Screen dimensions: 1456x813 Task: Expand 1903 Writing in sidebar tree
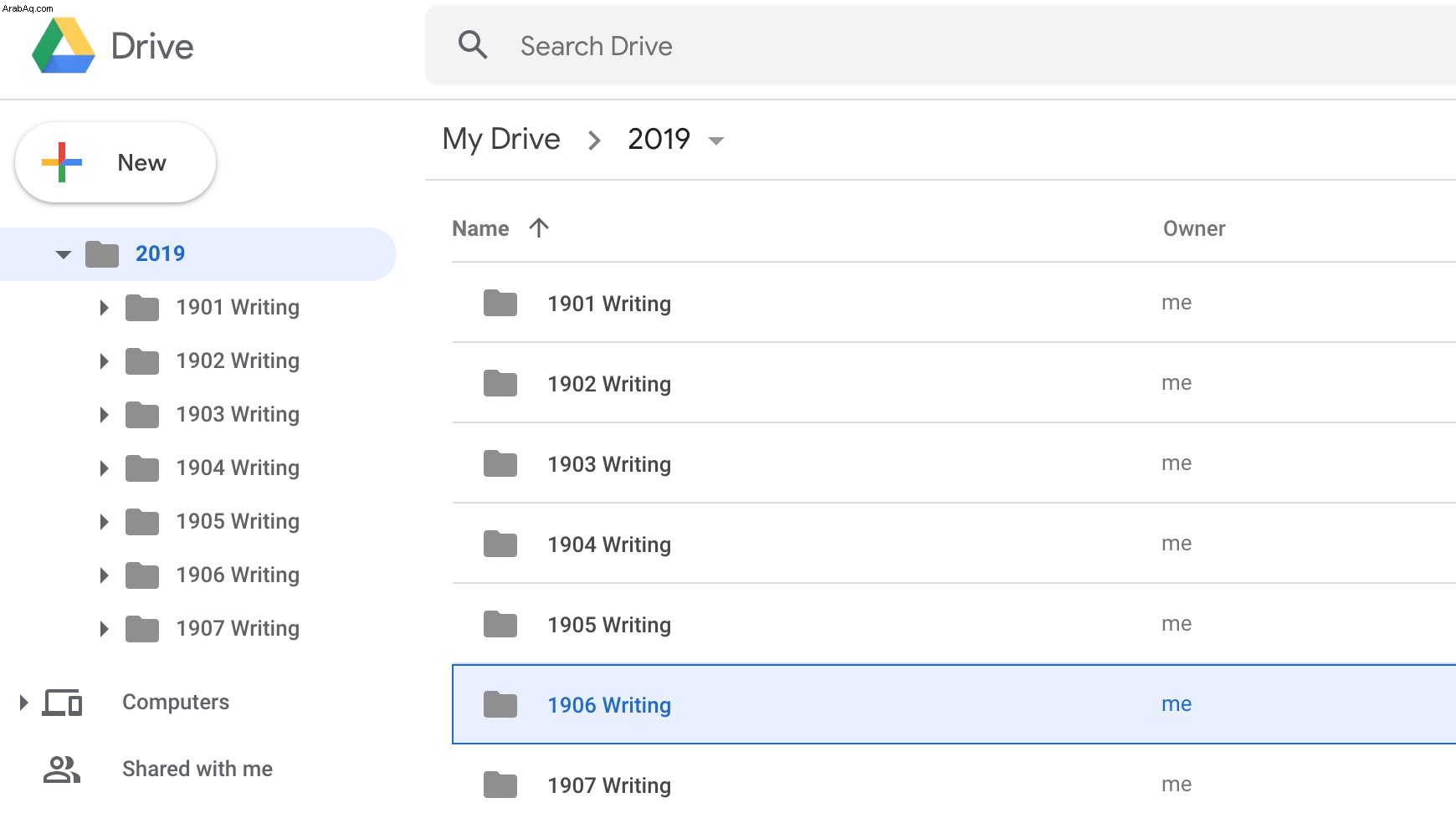click(104, 415)
